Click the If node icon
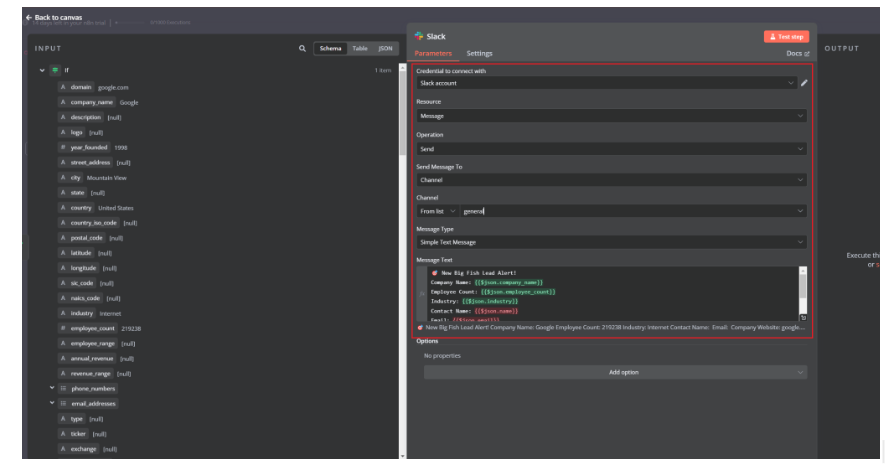This screenshot has height=466, width=890. [55, 70]
